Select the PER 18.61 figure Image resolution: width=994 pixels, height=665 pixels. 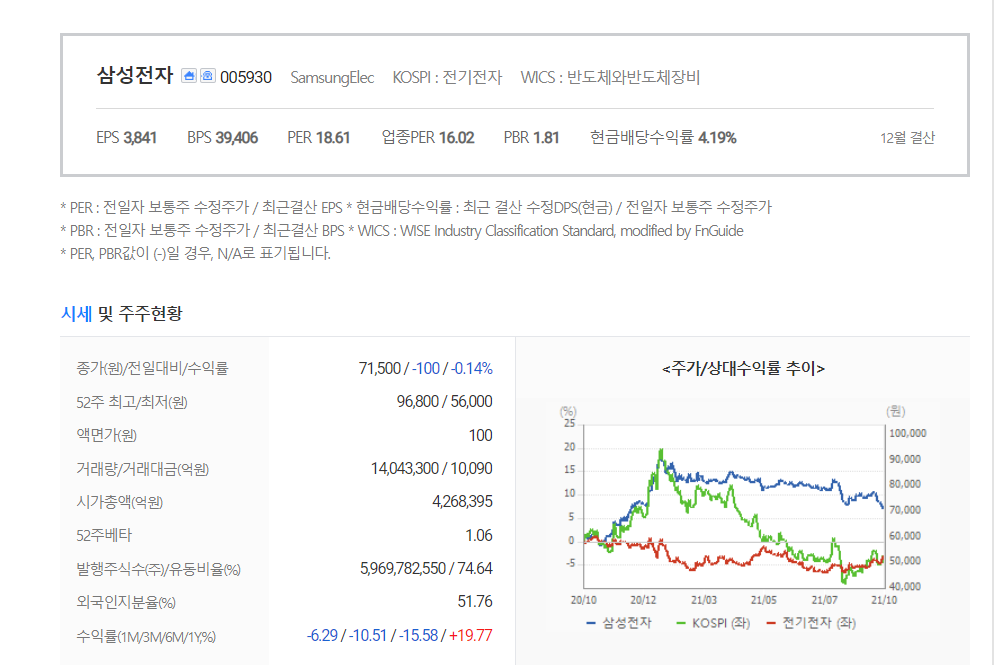319,138
